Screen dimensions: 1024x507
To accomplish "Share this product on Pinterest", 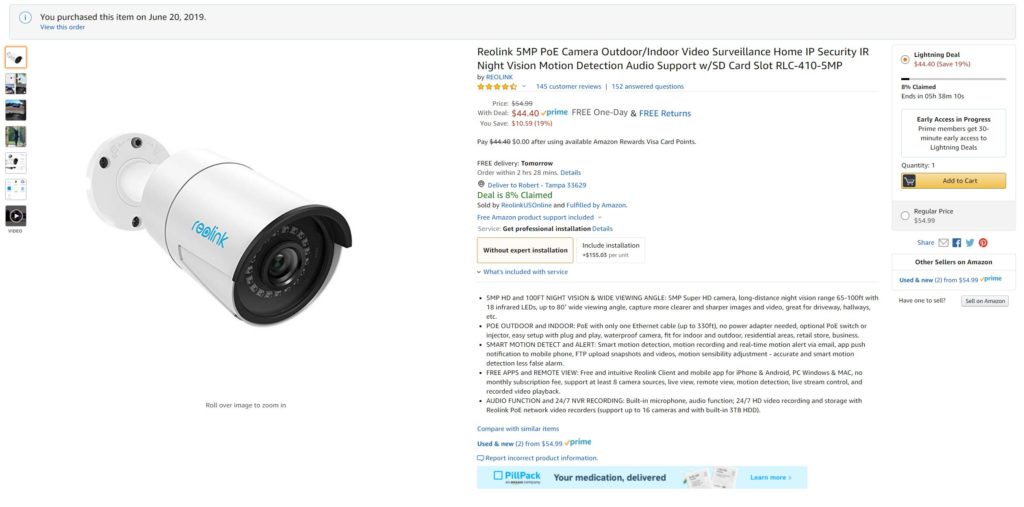I will tap(983, 242).
